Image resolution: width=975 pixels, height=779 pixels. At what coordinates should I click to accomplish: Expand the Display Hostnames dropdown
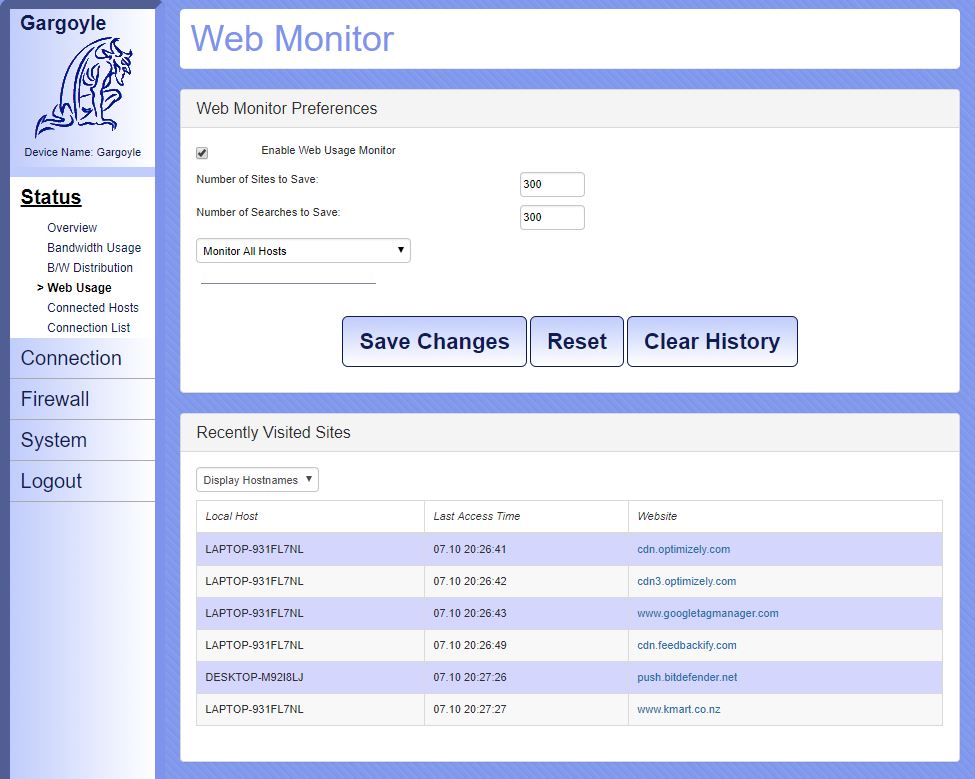pyautogui.click(x=257, y=480)
